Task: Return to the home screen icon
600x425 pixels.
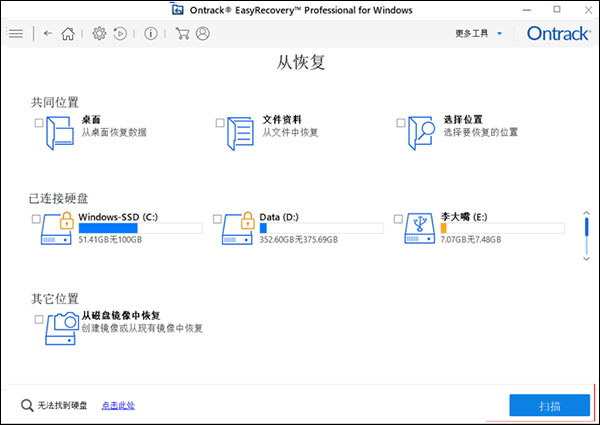Action: click(x=68, y=34)
